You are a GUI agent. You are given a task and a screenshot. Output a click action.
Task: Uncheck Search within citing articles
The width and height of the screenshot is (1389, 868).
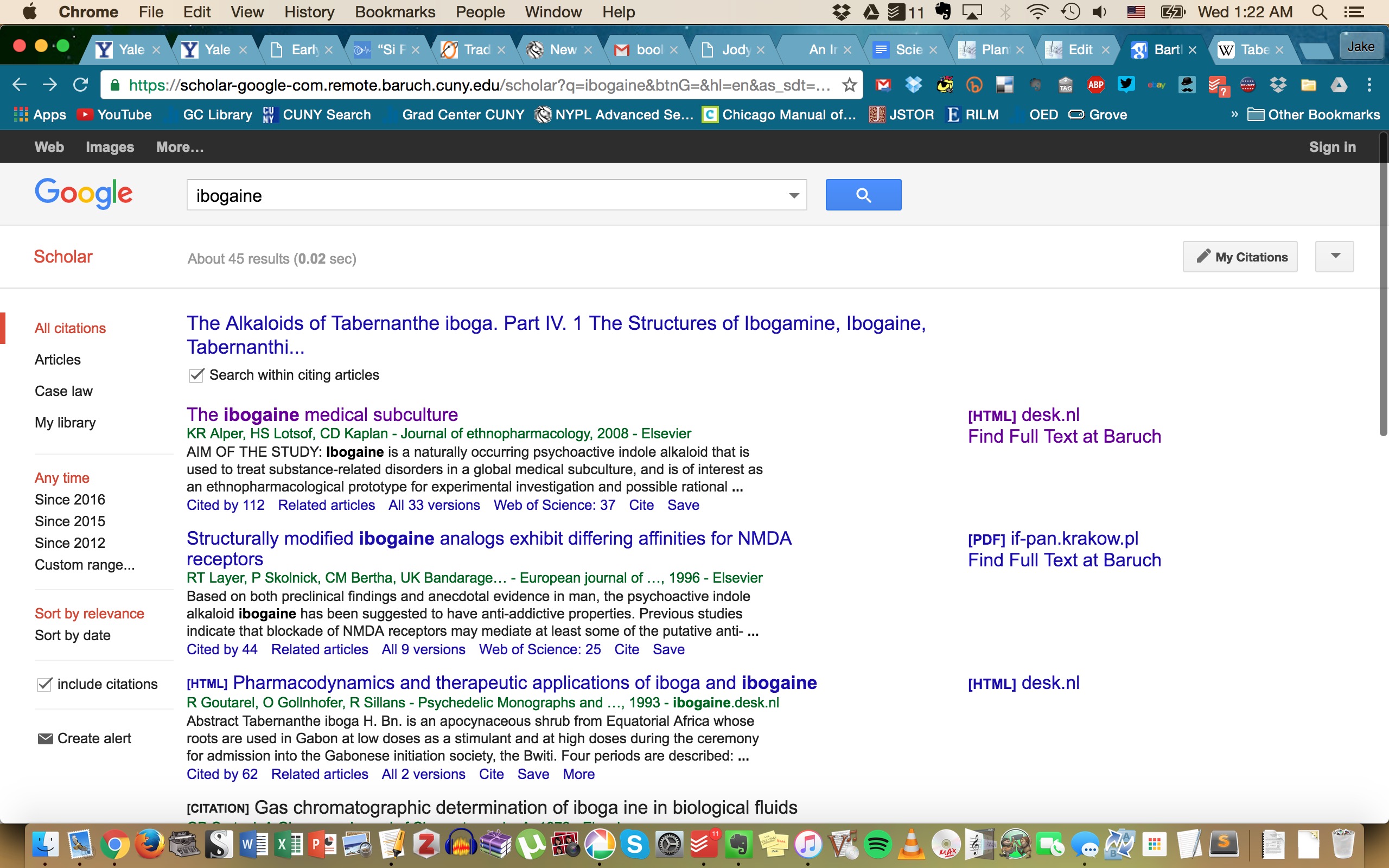coord(196,375)
